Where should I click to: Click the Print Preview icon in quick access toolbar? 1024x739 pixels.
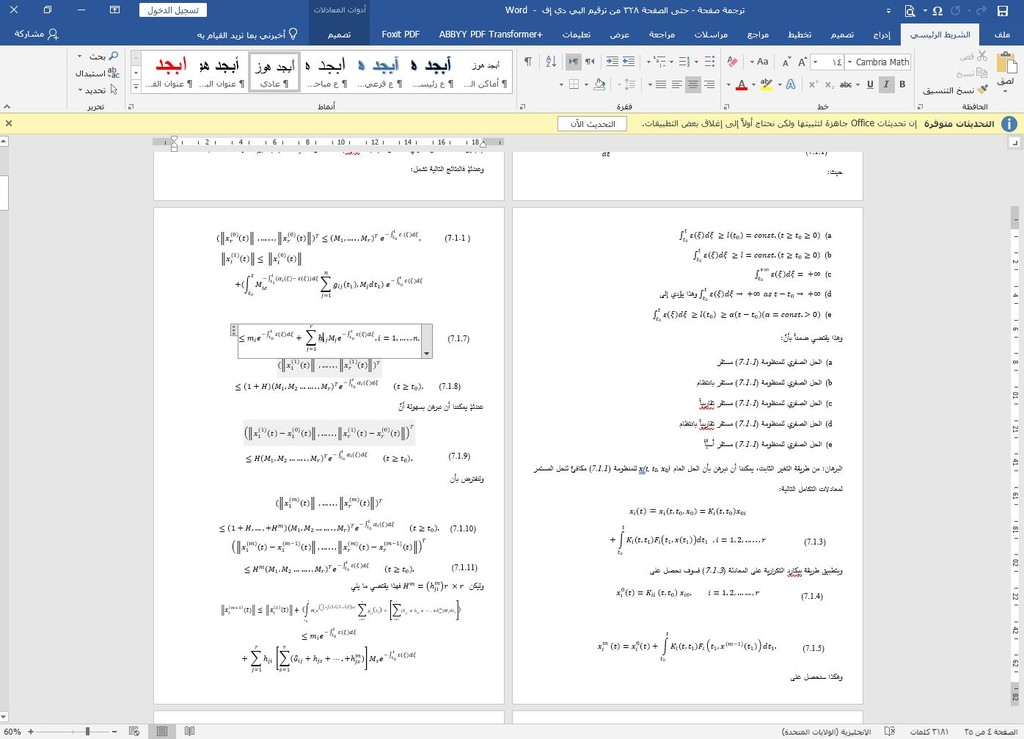click(x=910, y=10)
